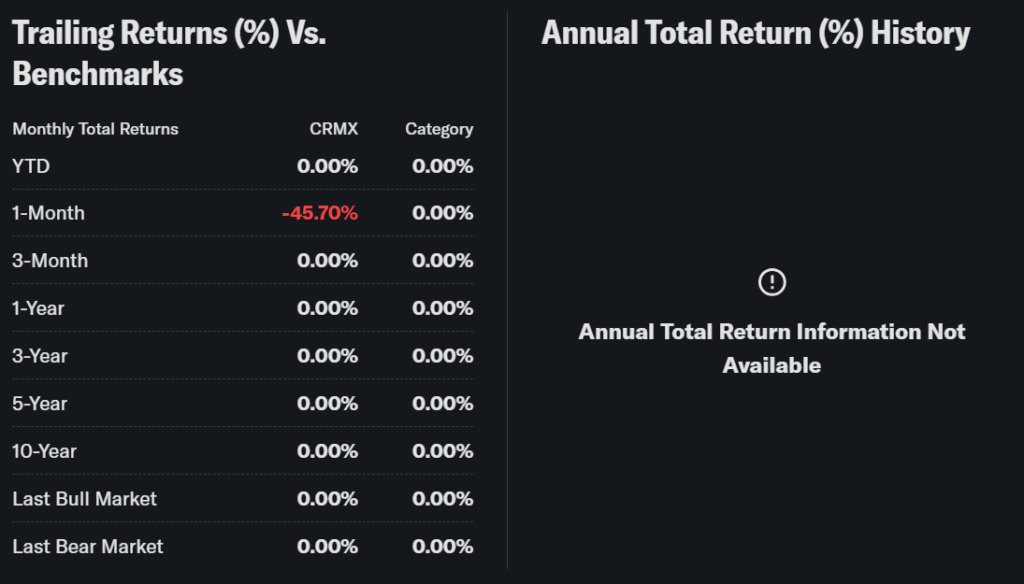Click the red -45.70% return value
Screen dimensions: 1024x584
[319, 213]
